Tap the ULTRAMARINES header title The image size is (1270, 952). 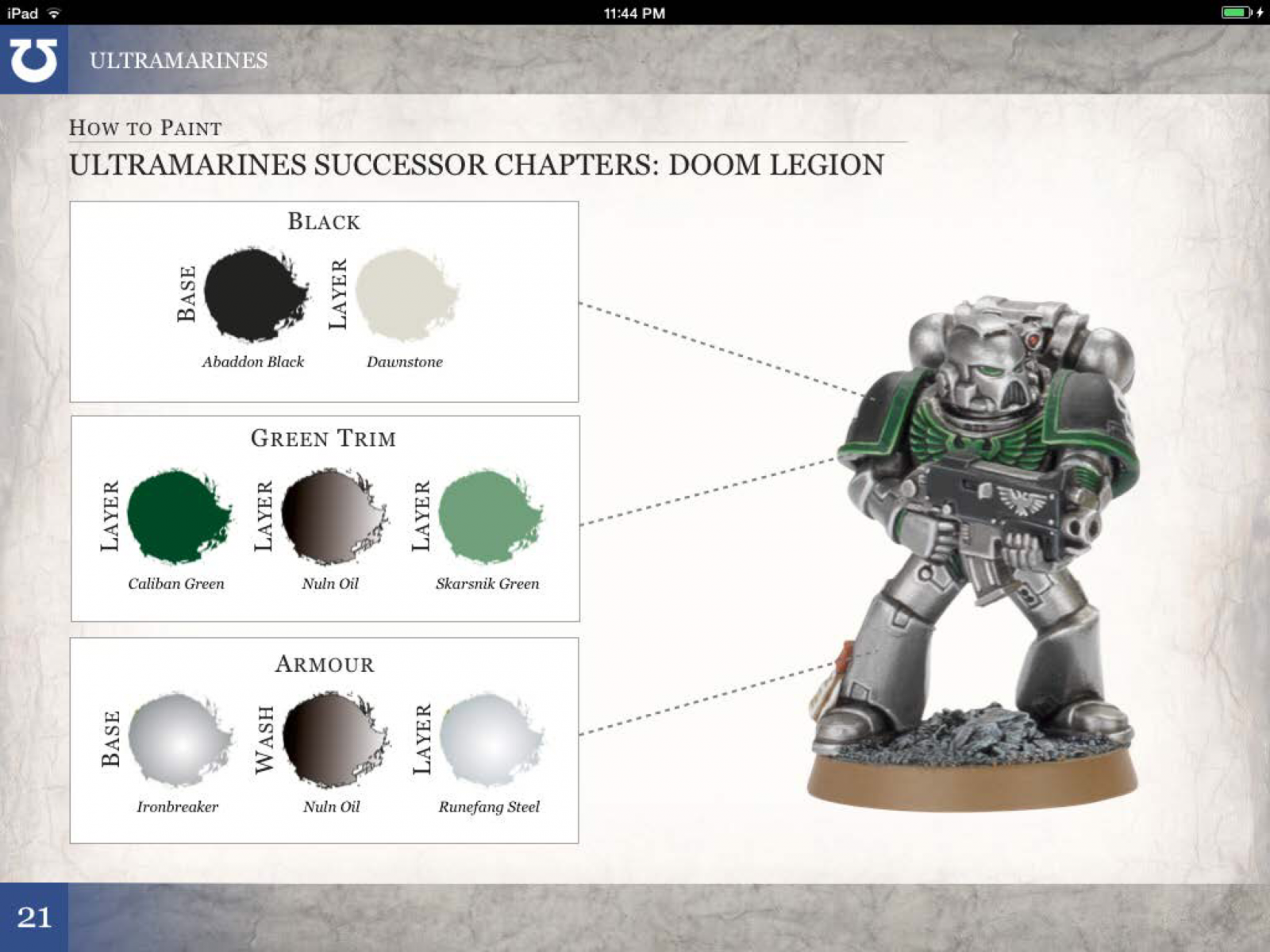coord(179,60)
